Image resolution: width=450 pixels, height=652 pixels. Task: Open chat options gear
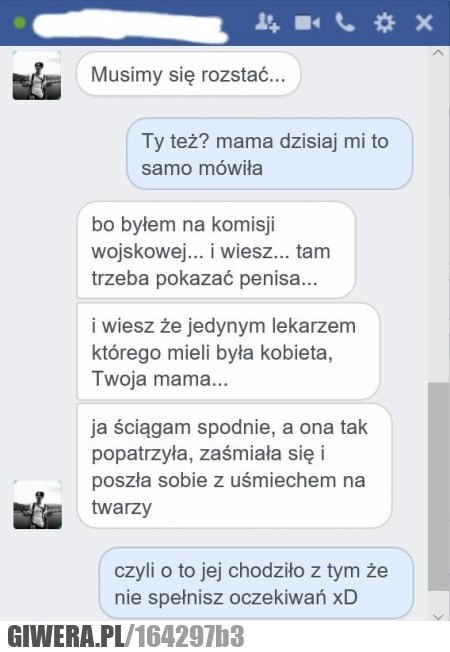tap(384, 22)
